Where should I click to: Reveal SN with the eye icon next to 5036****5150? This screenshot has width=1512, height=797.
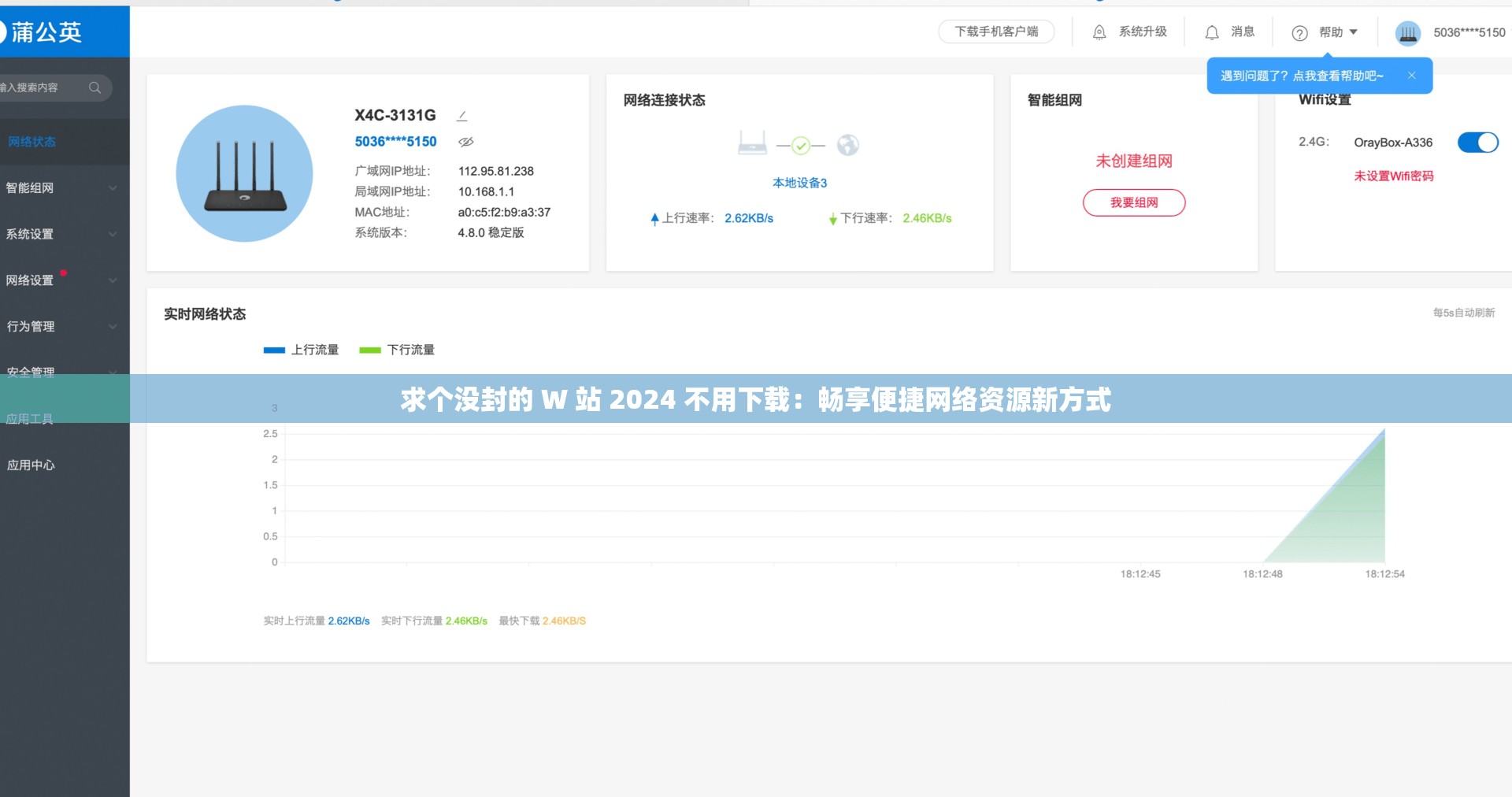click(x=466, y=142)
